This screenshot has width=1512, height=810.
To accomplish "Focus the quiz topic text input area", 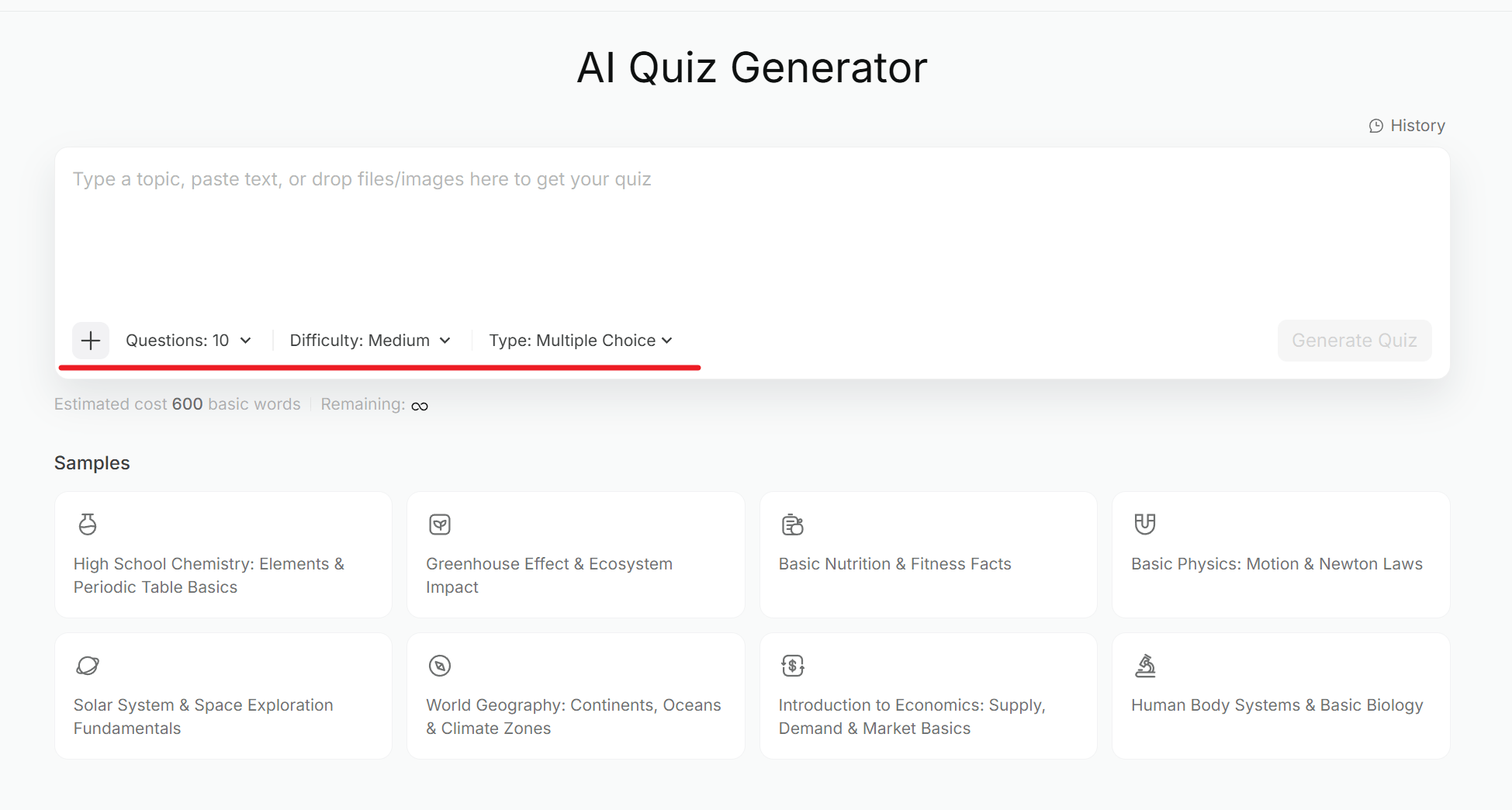I will 752,233.
